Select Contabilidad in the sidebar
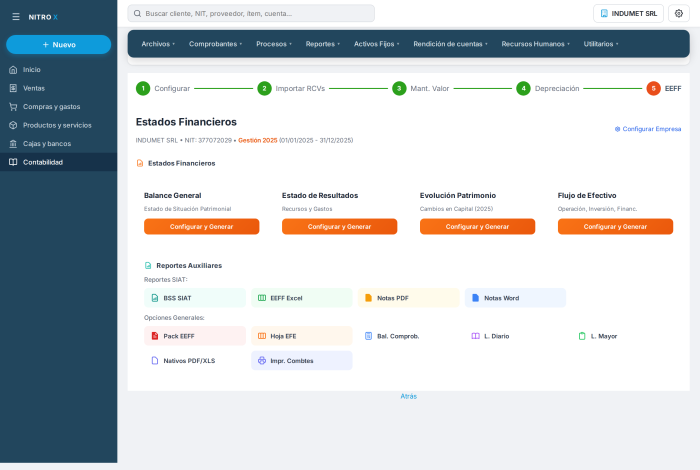This screenshot has height=470, width=700. click(58, 162)
